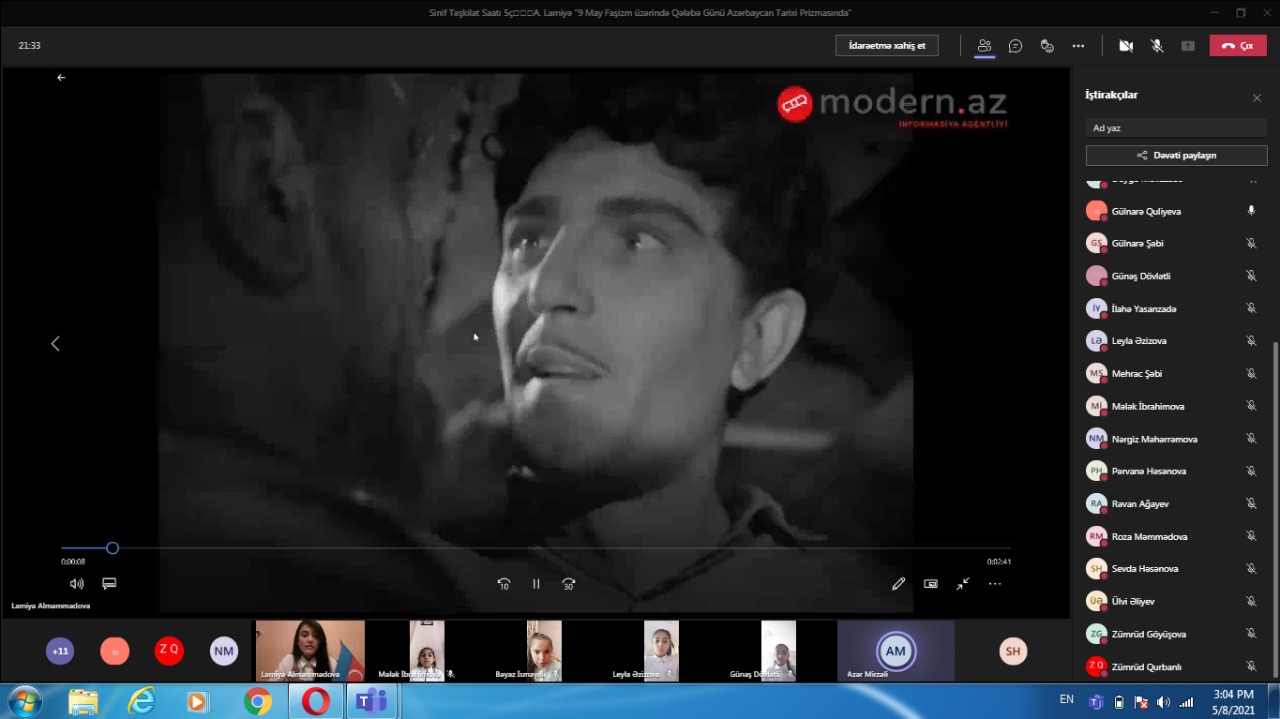Click İdarəetmə xahiş et request control button
This screenshot has width=1280, height=719.
tap(887, 46)
